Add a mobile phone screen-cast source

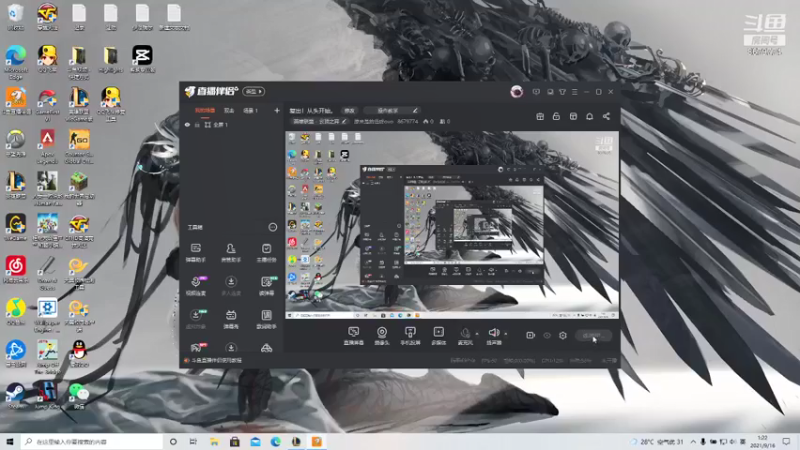point(410,336)
